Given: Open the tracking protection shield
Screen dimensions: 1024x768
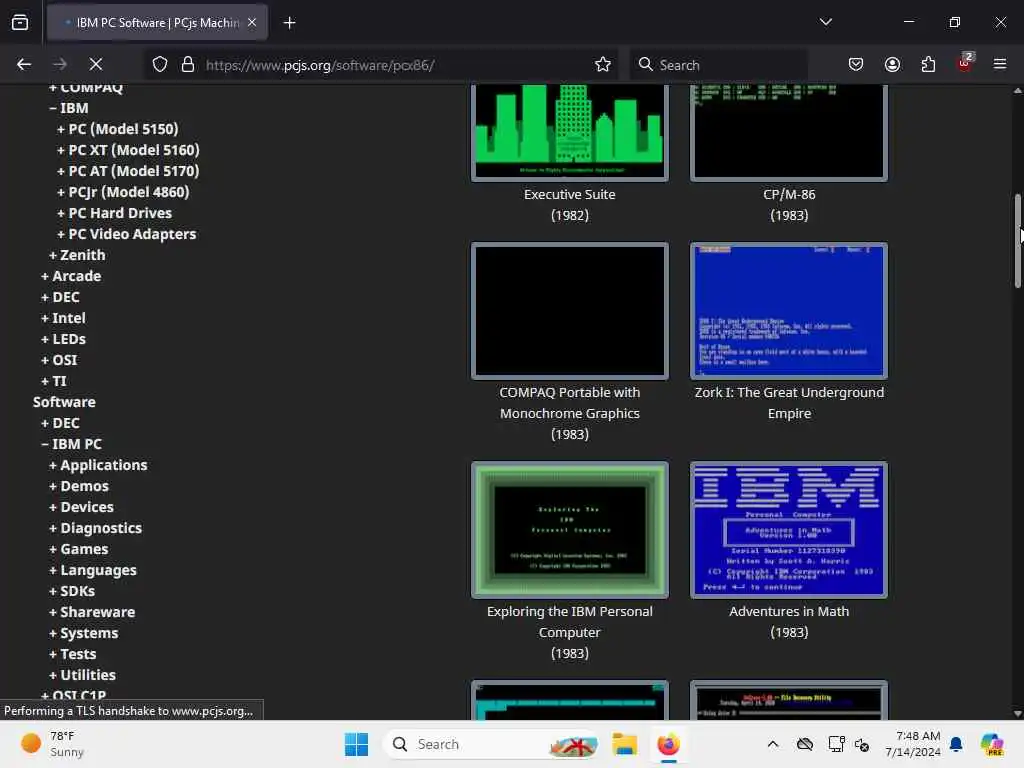Looking at the screenshot, I should 160,64.
